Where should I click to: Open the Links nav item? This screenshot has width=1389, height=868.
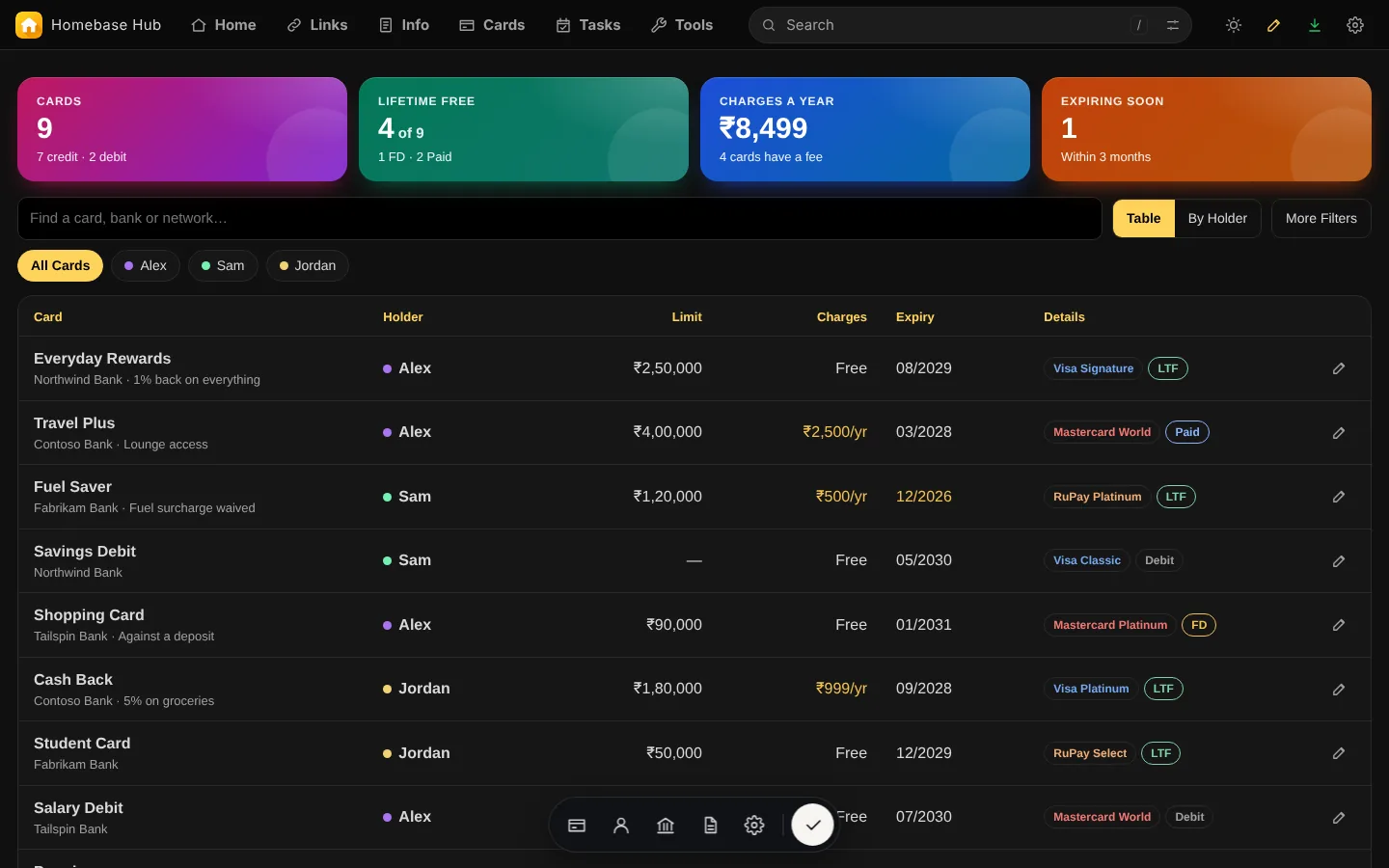pos(317,25)
